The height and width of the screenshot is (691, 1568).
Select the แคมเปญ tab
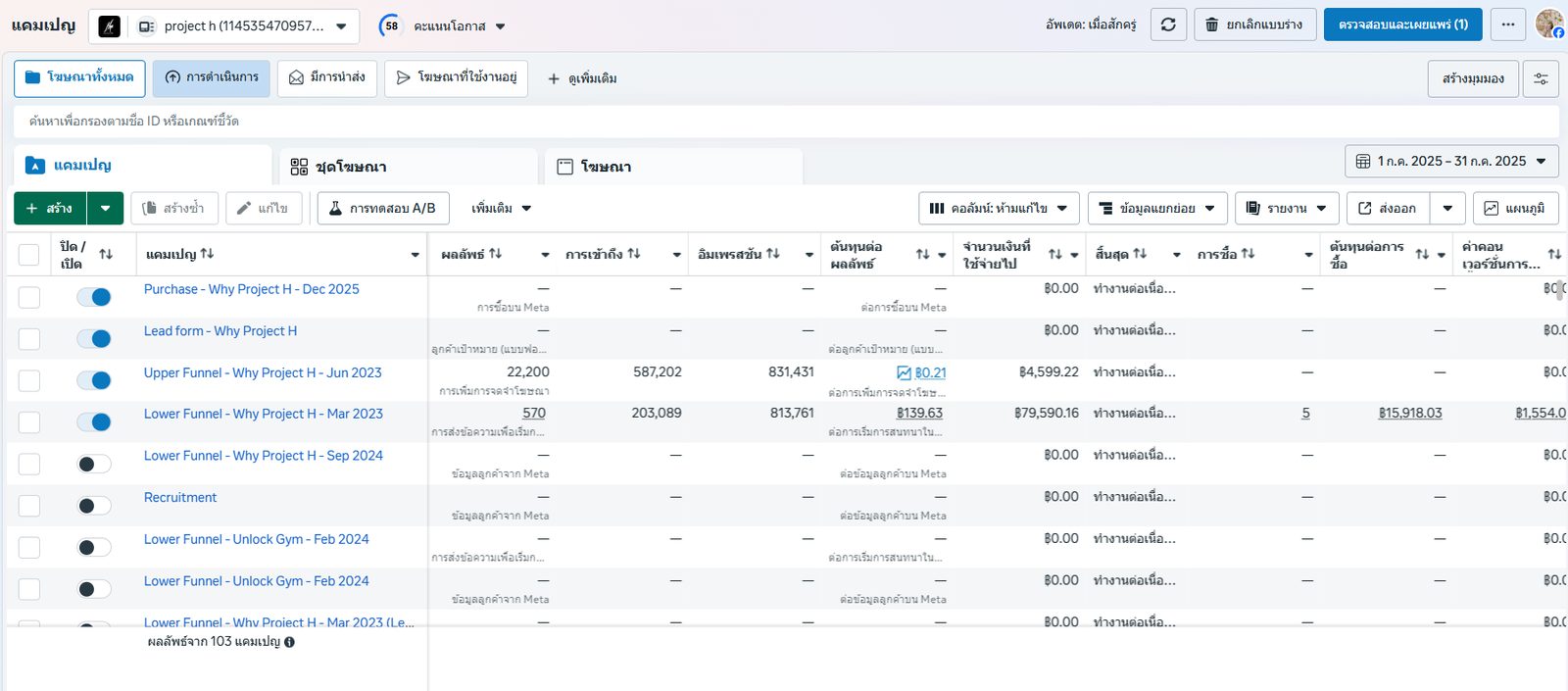pyautogui.click(x=143, y=165)
